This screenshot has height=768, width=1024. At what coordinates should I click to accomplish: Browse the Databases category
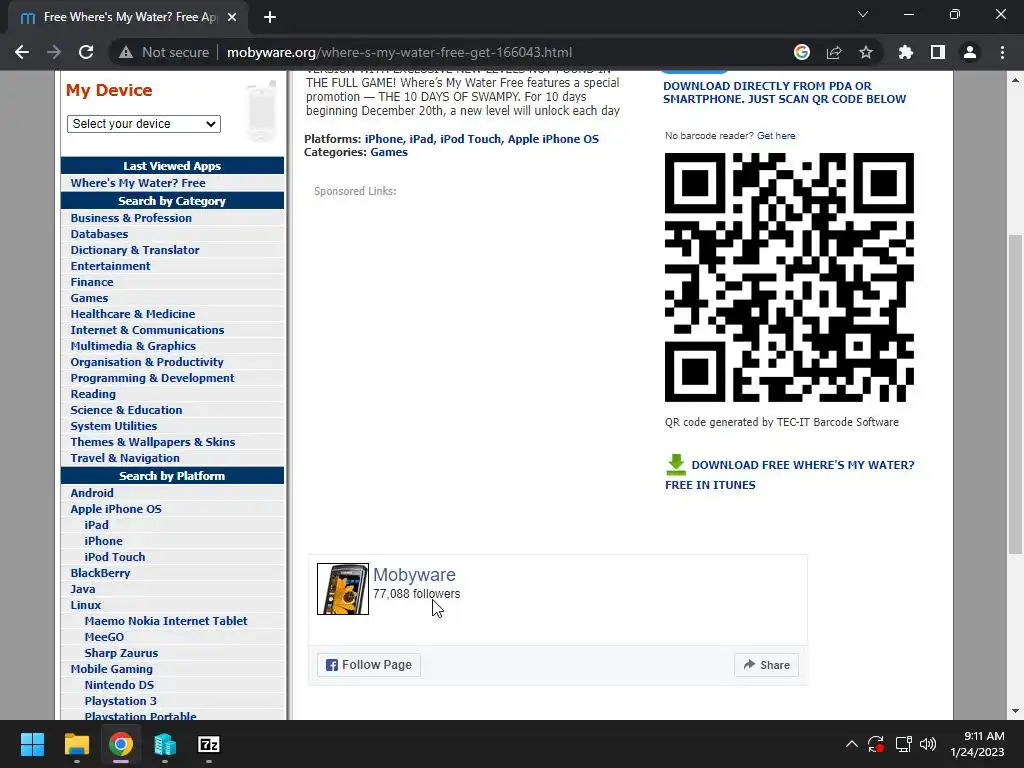pyautogui.click(x=99, y=234)
